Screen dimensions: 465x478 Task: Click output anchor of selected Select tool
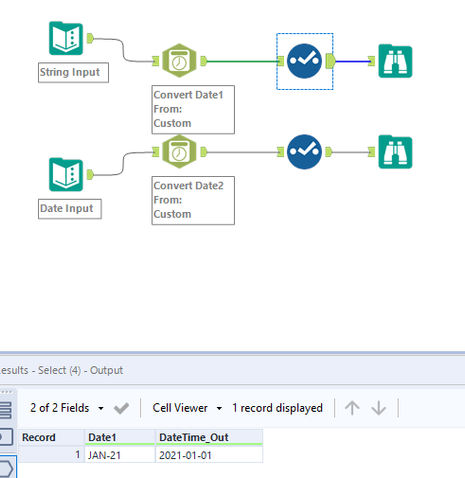[x=330, y=61]
